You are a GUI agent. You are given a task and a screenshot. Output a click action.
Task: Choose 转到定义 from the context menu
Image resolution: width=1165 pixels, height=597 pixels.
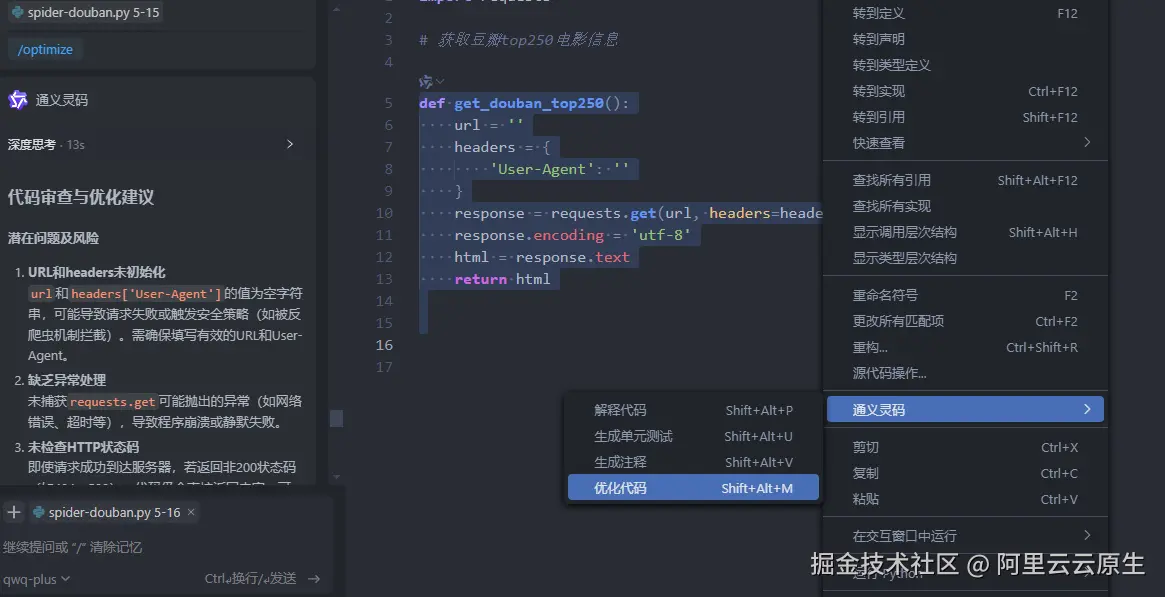tap(965, 13)
